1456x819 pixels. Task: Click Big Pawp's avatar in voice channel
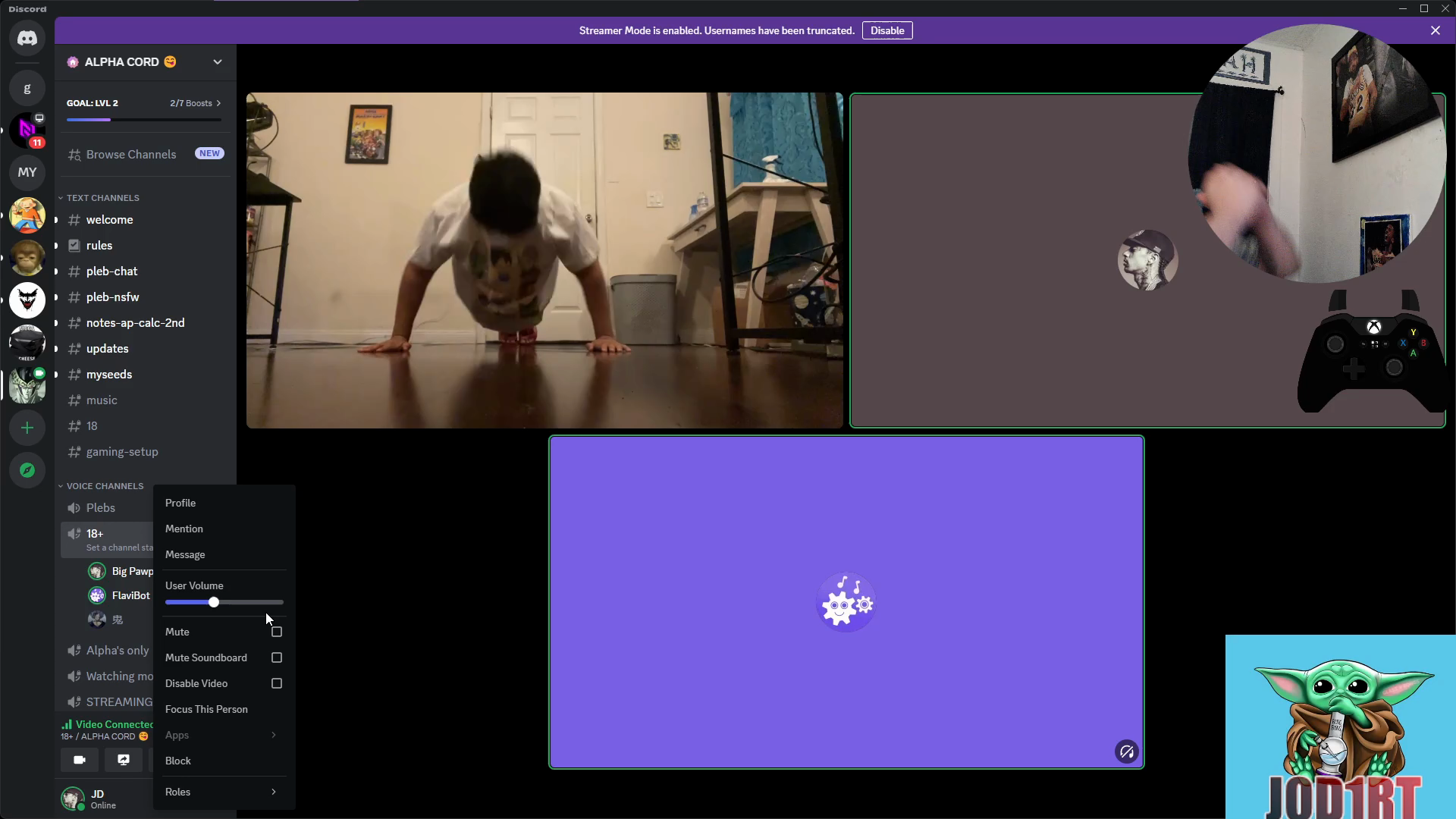tap(97, 571)
